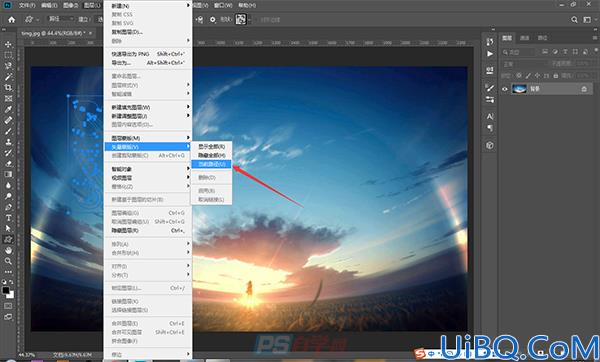Viewport: 600px width, 362px height.
Task: Click the search magnifier at top right
Action: [x=574, y=20]
